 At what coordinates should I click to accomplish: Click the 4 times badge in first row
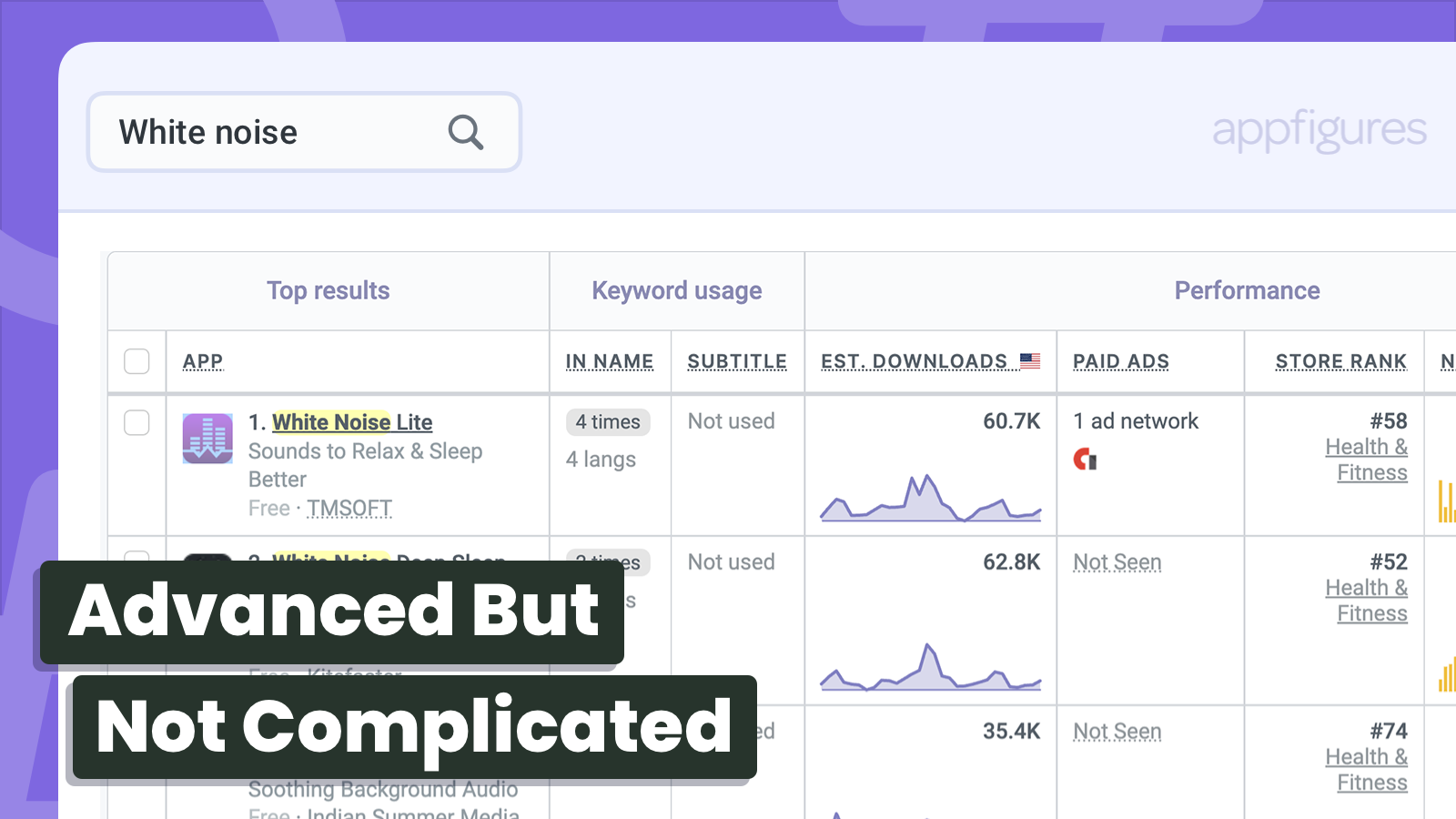608,422
